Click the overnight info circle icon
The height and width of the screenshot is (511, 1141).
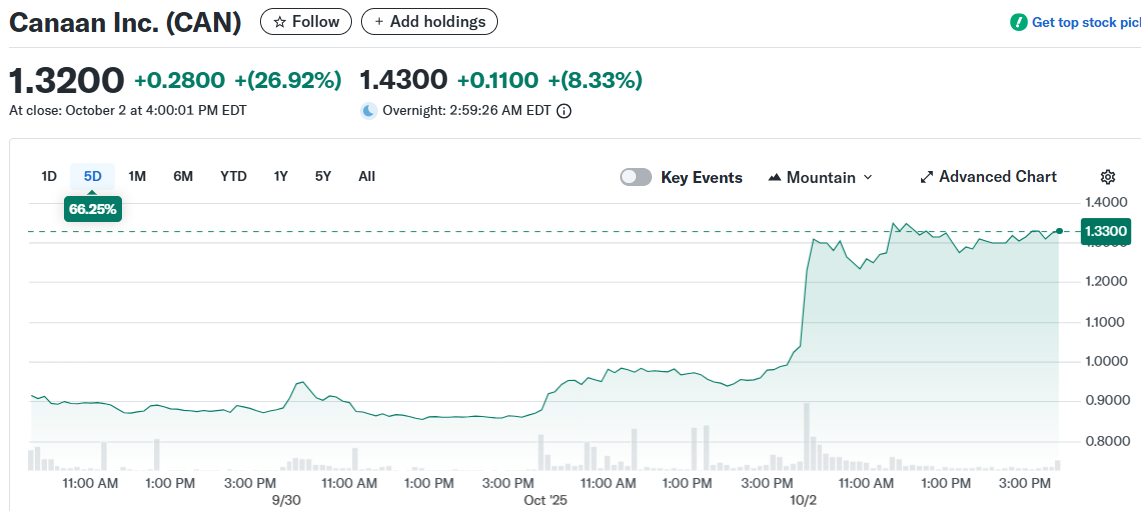coord(564,111)
